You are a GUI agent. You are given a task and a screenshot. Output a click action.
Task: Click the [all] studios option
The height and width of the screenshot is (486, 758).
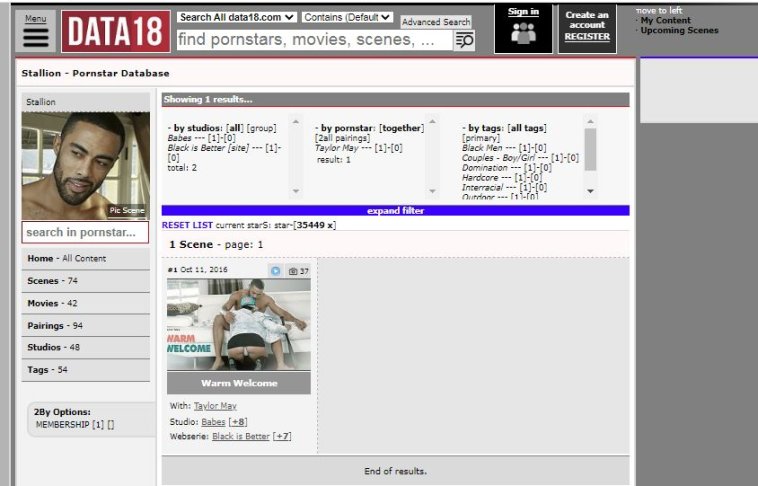point(235,128)
